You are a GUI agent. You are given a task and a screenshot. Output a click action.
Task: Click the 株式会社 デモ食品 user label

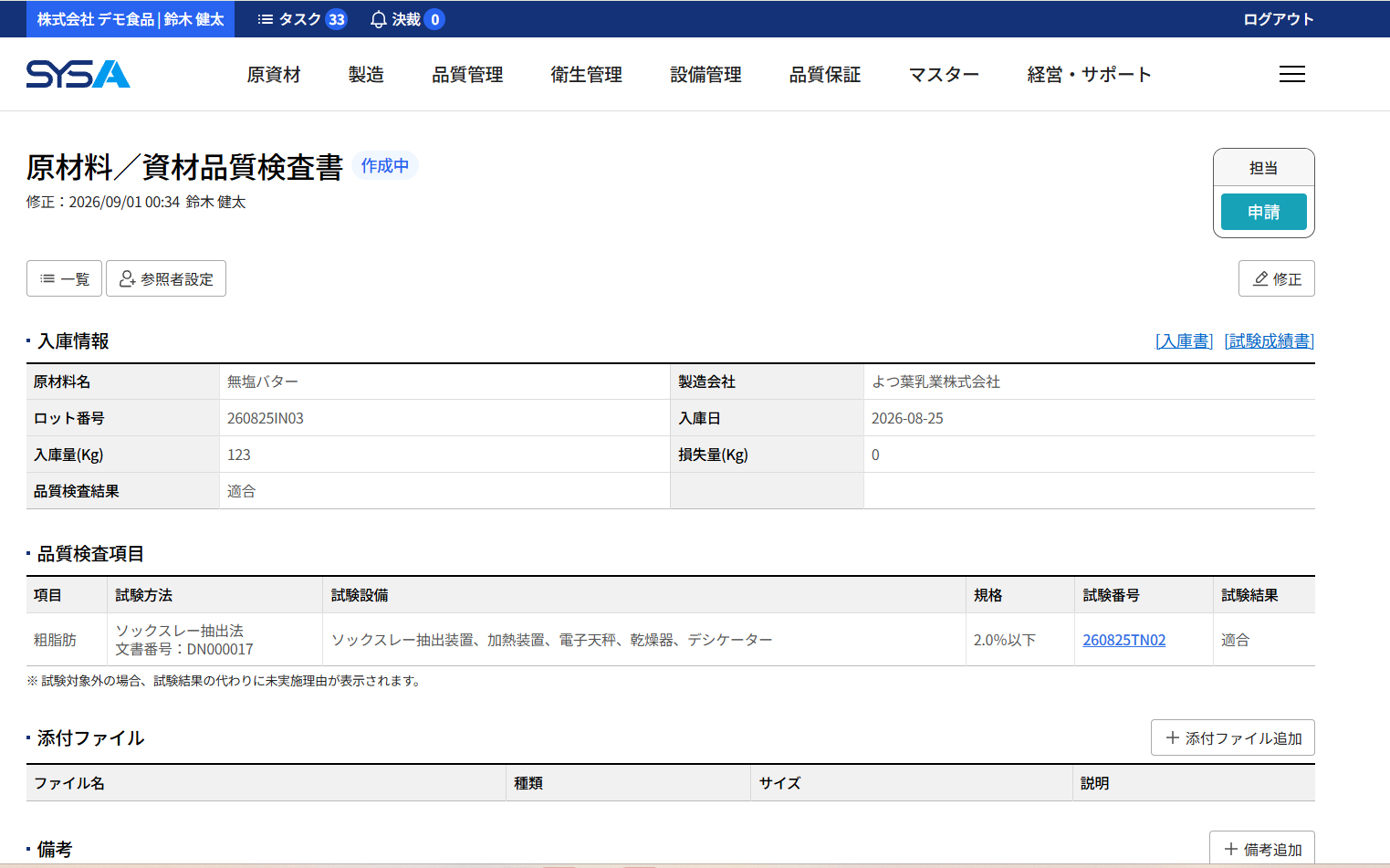coord(131,19)
